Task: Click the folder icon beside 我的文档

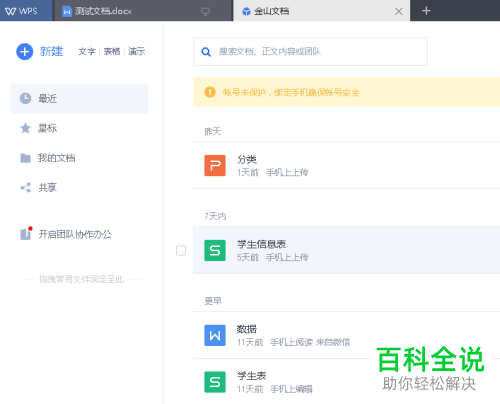Action: [25, 158]
